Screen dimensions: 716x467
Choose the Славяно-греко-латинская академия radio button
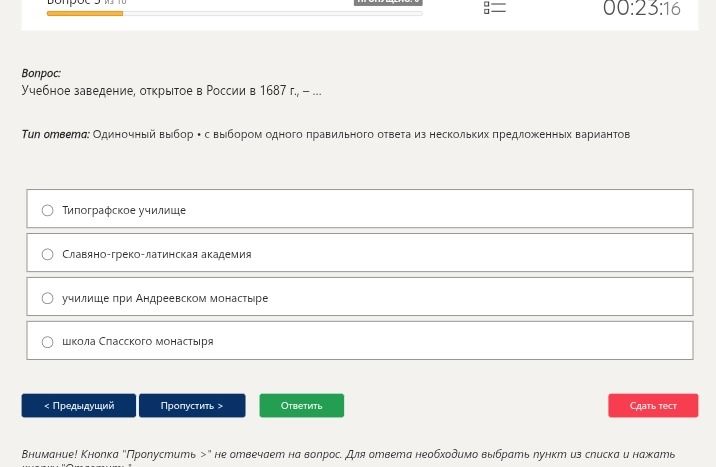pos(47,254)
